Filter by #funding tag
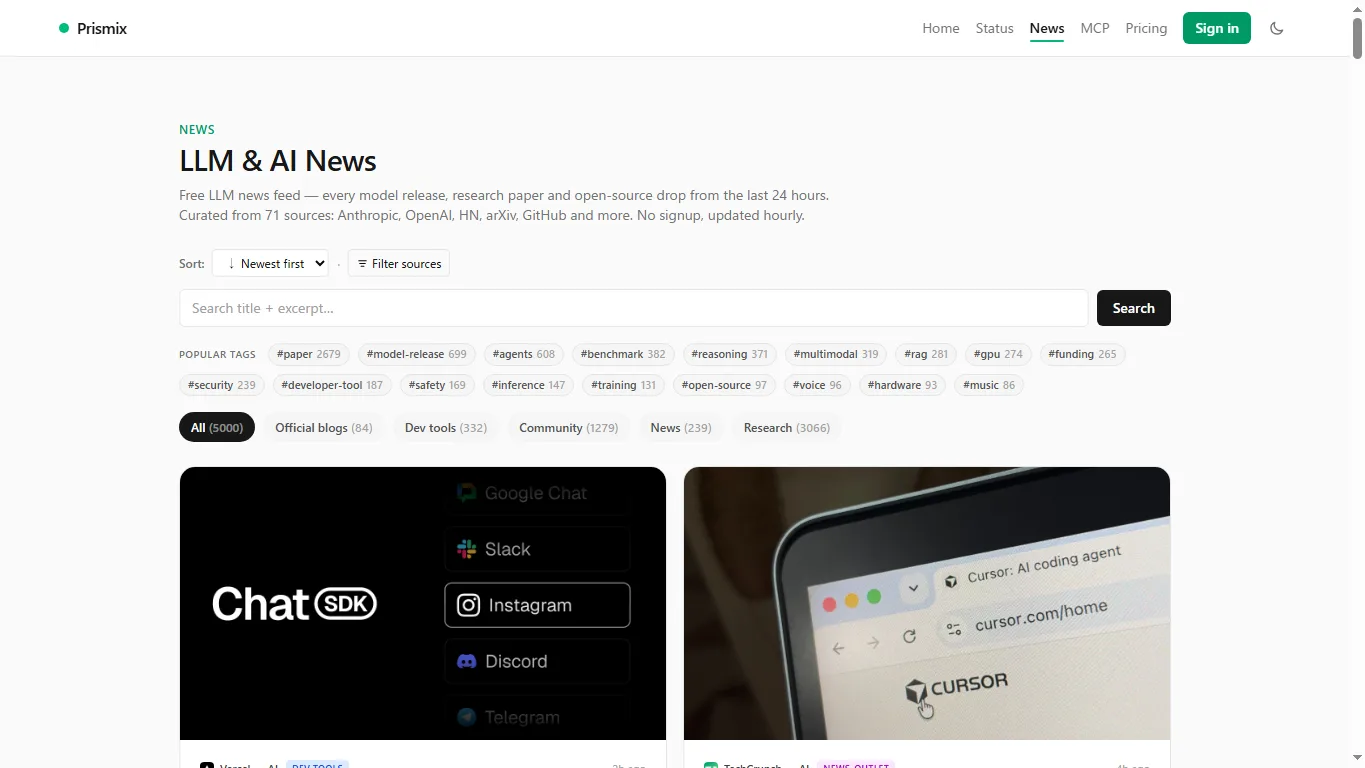This screenshot has width=1365, height=768. coord(1082,354)
